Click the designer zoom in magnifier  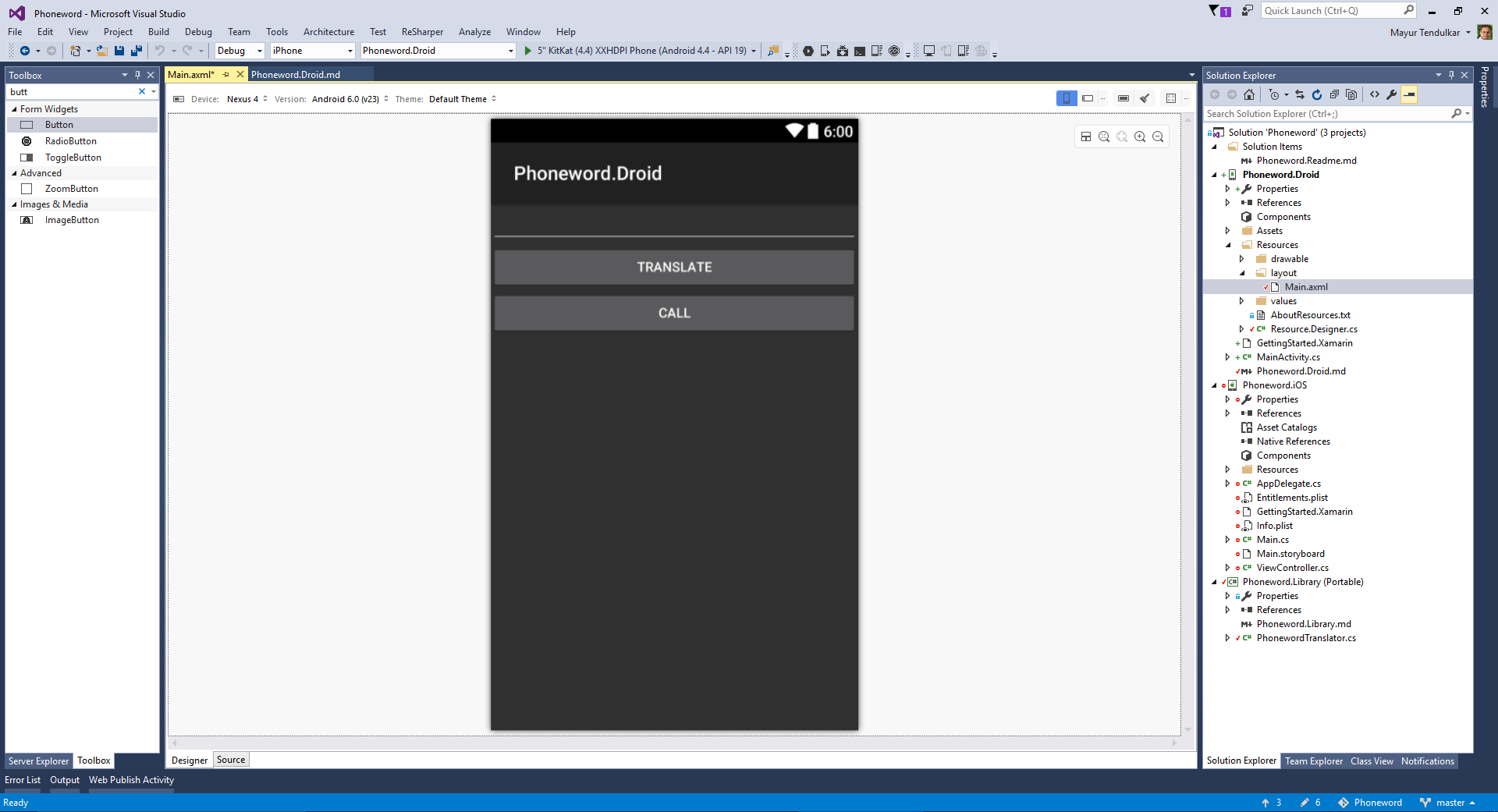1140,137
